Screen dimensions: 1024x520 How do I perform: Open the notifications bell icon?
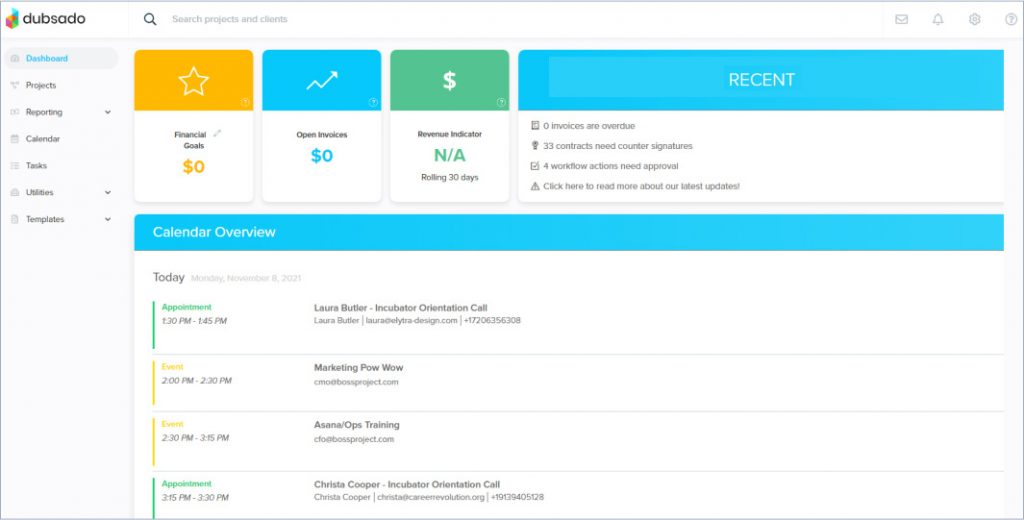coord(938,19)
